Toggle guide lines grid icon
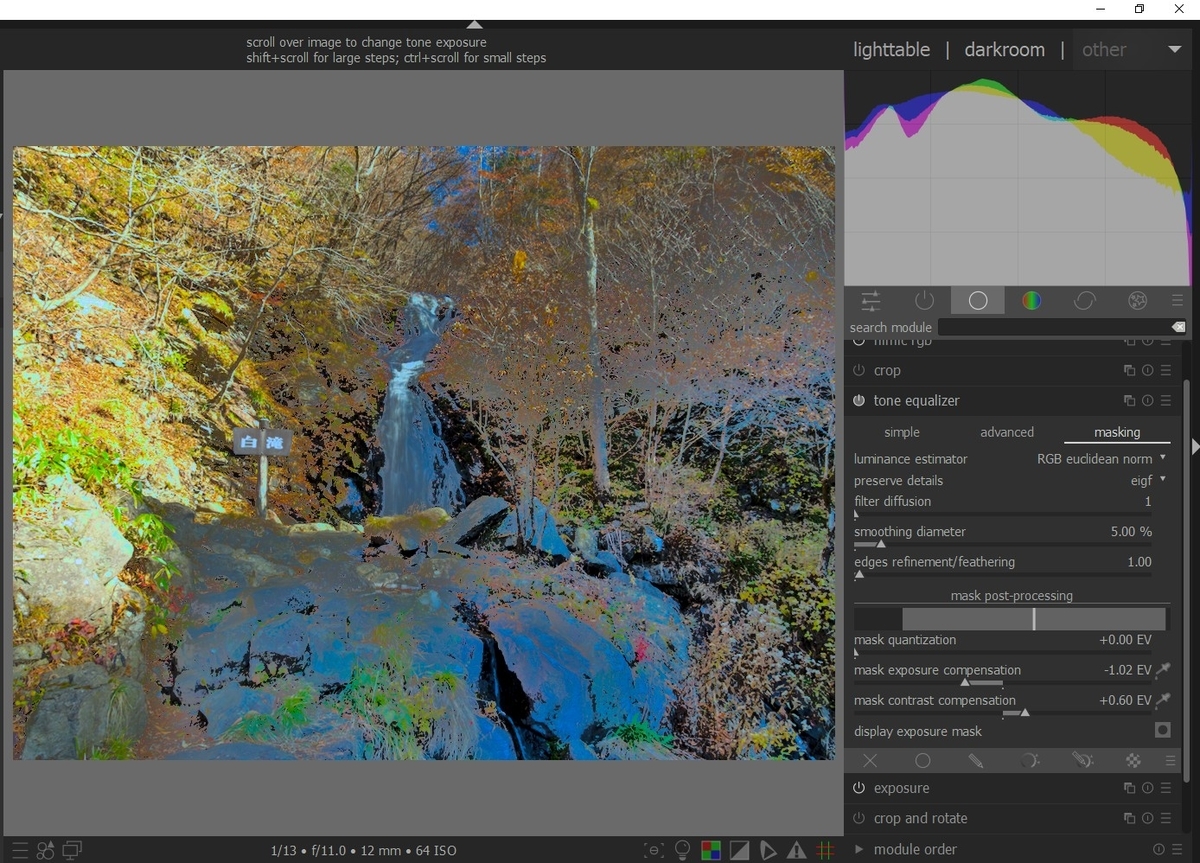 coord(825,850)
